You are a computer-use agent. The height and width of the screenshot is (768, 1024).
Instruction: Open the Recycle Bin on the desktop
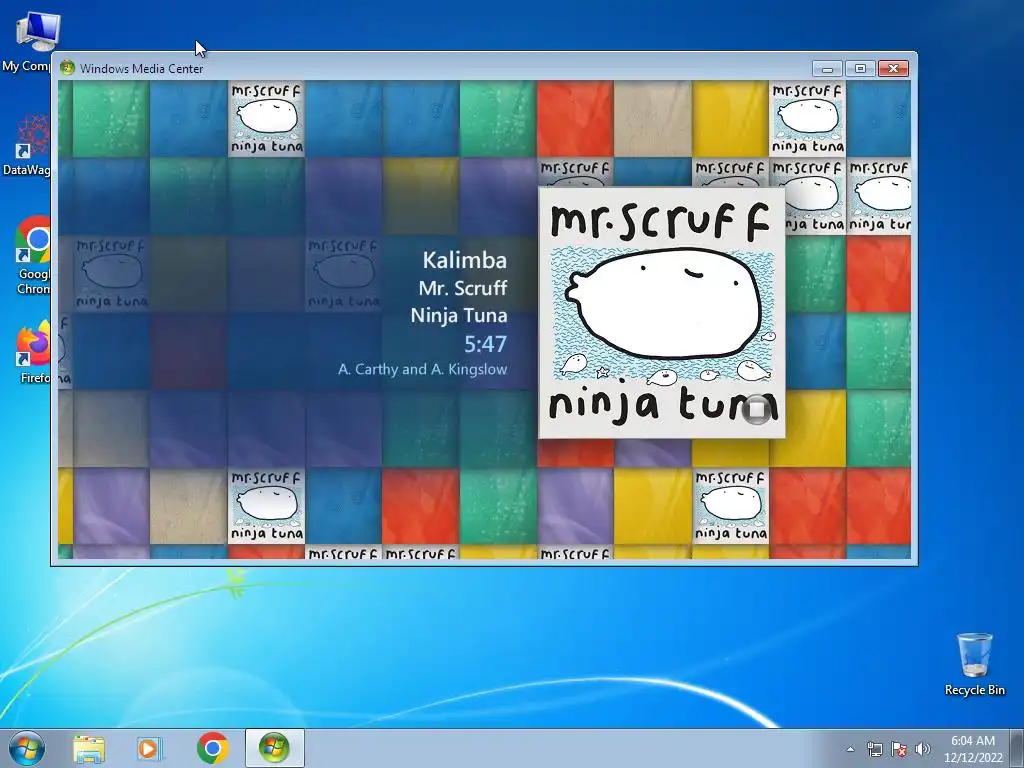(x=974, y=664)
